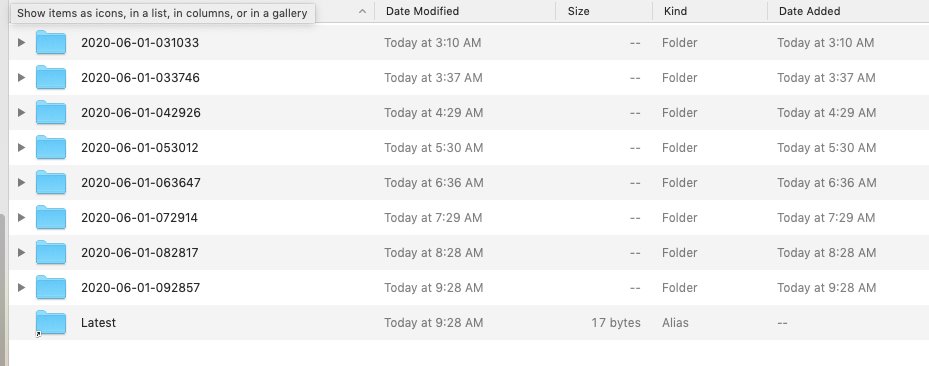Expand the 2020-06-01-042926 disclosure triangle
The height and width of the screenshot is (366, 929).
[21, 113]
